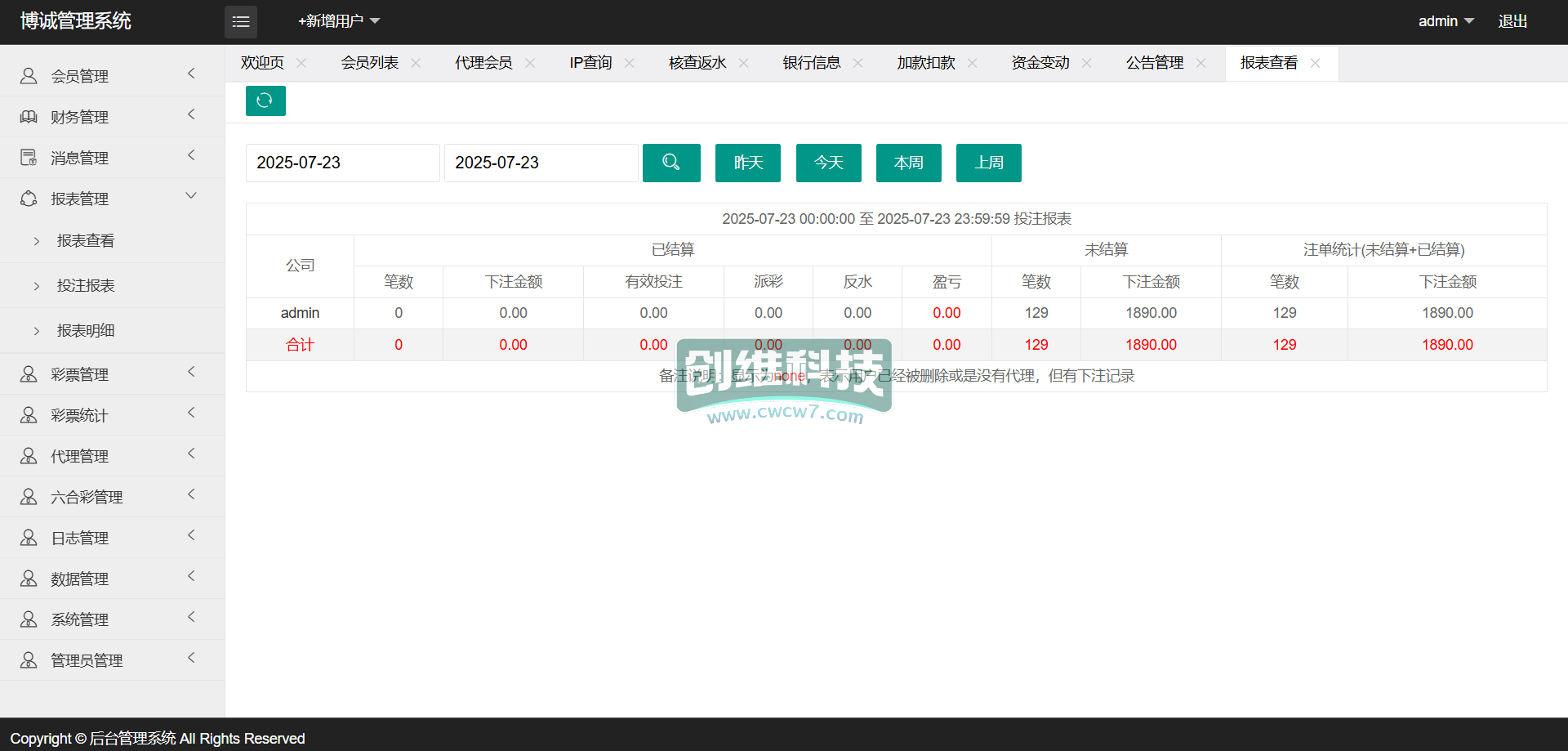Click the green refresh icon button
The width and height of the screenshot is (1568, 751).
265,101
